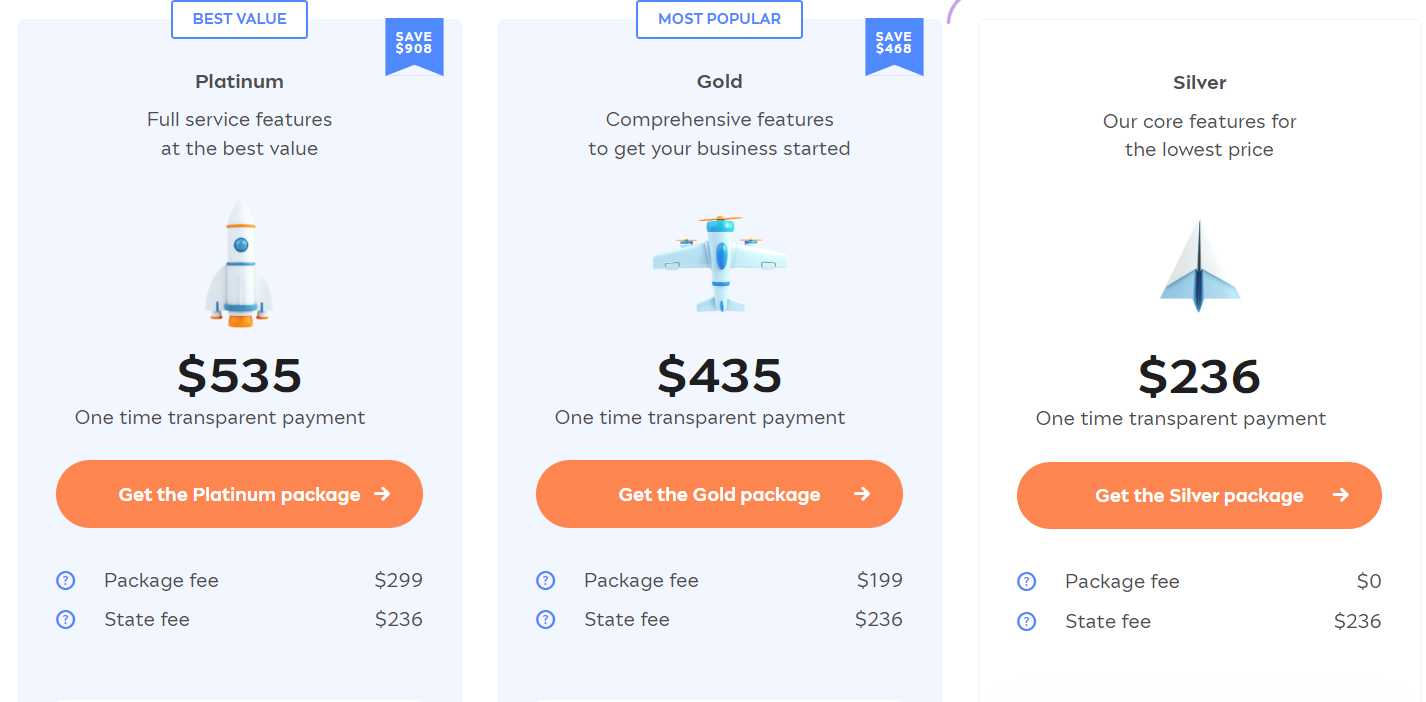Click the Platinum rocket illustration
Screen dimensions: 1426x702
239,264
